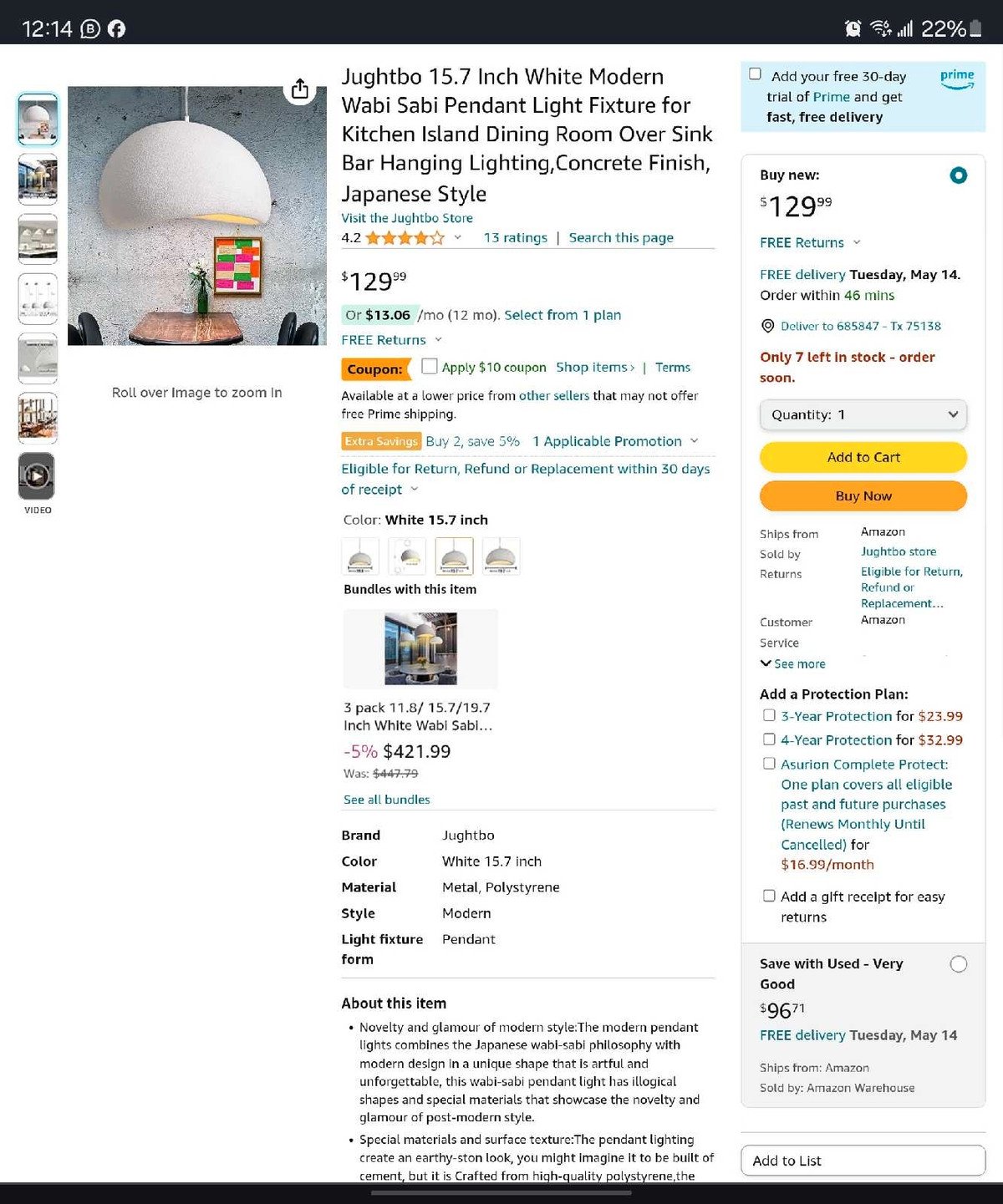Enable the Apply $10 coupon checkbox

click(x=430, y=366)
